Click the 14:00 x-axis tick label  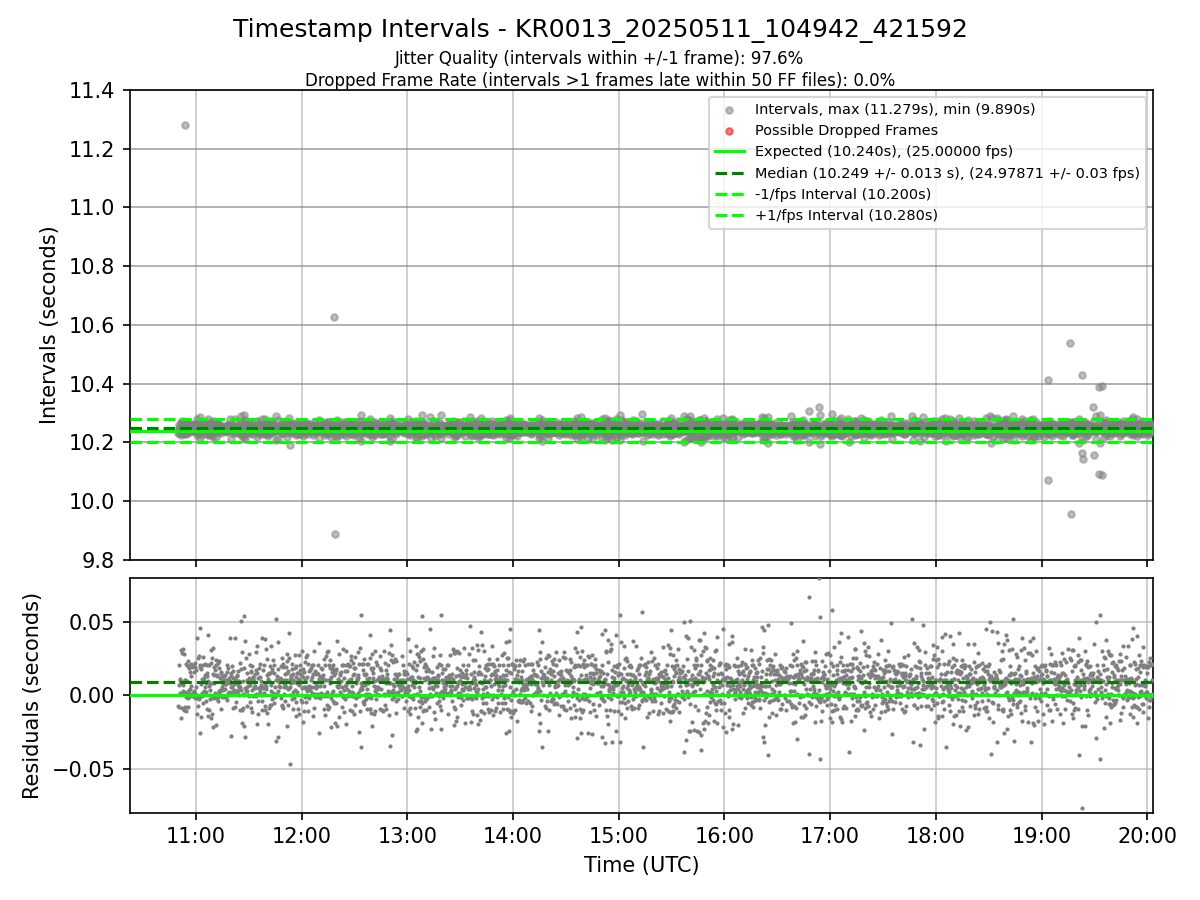[x=513, y=835]
